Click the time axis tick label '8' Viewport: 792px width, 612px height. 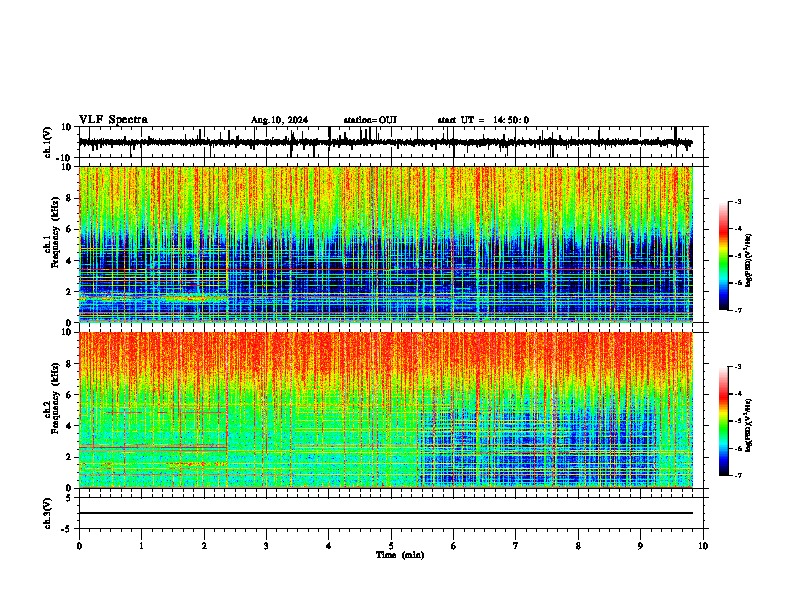578,546
